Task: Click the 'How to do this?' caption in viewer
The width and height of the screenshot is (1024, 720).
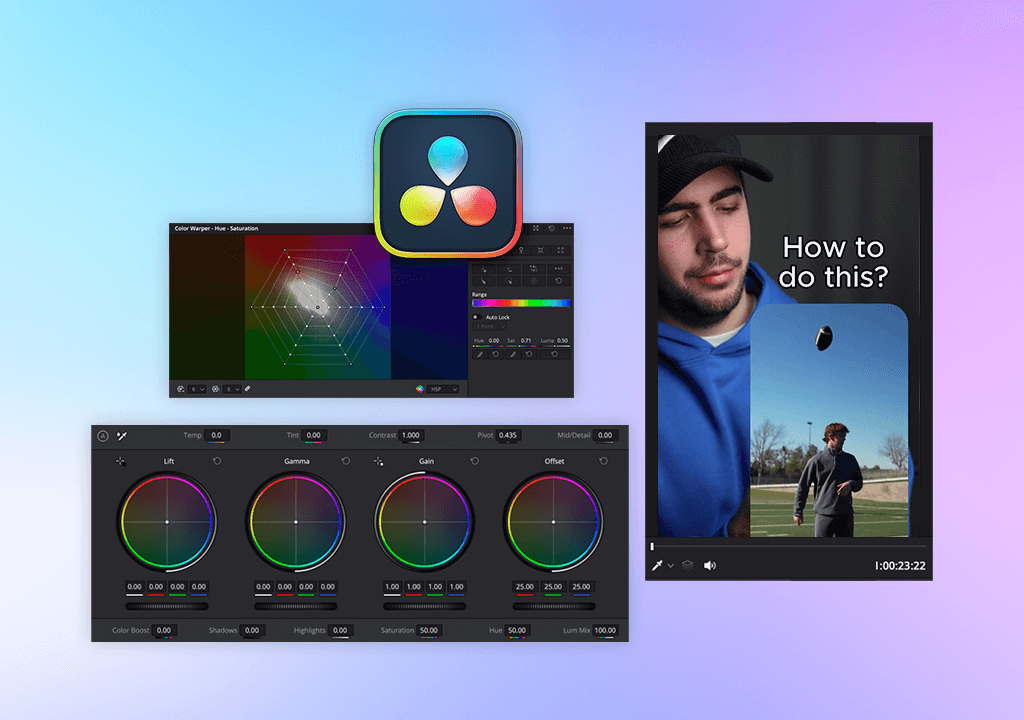Action: (x=833, y=262)
